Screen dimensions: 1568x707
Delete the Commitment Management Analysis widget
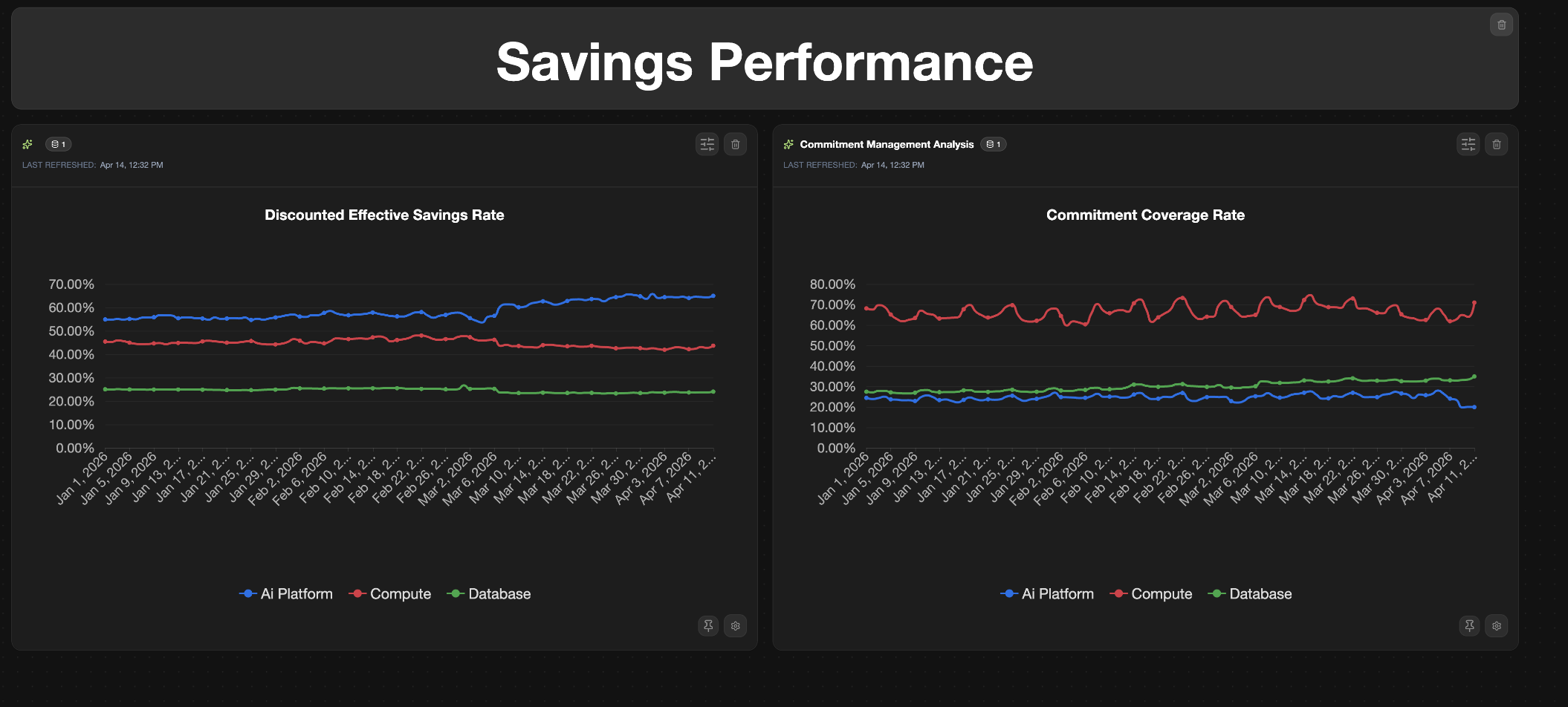point(1497,144)
